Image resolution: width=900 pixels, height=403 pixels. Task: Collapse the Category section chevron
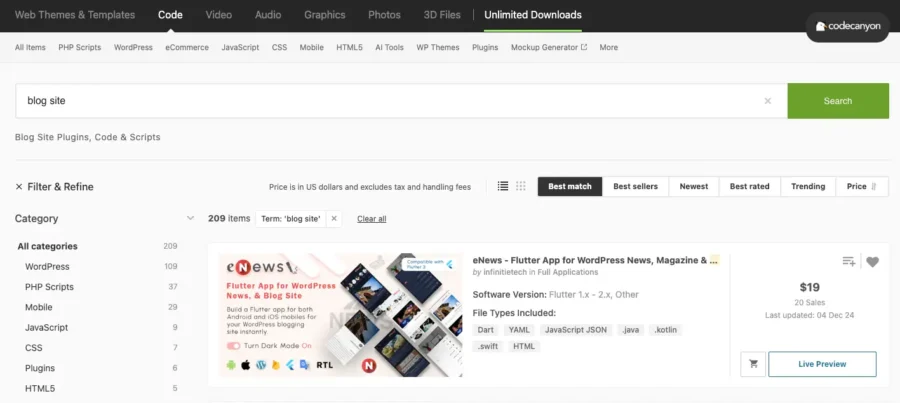click(x=191, y=218)
